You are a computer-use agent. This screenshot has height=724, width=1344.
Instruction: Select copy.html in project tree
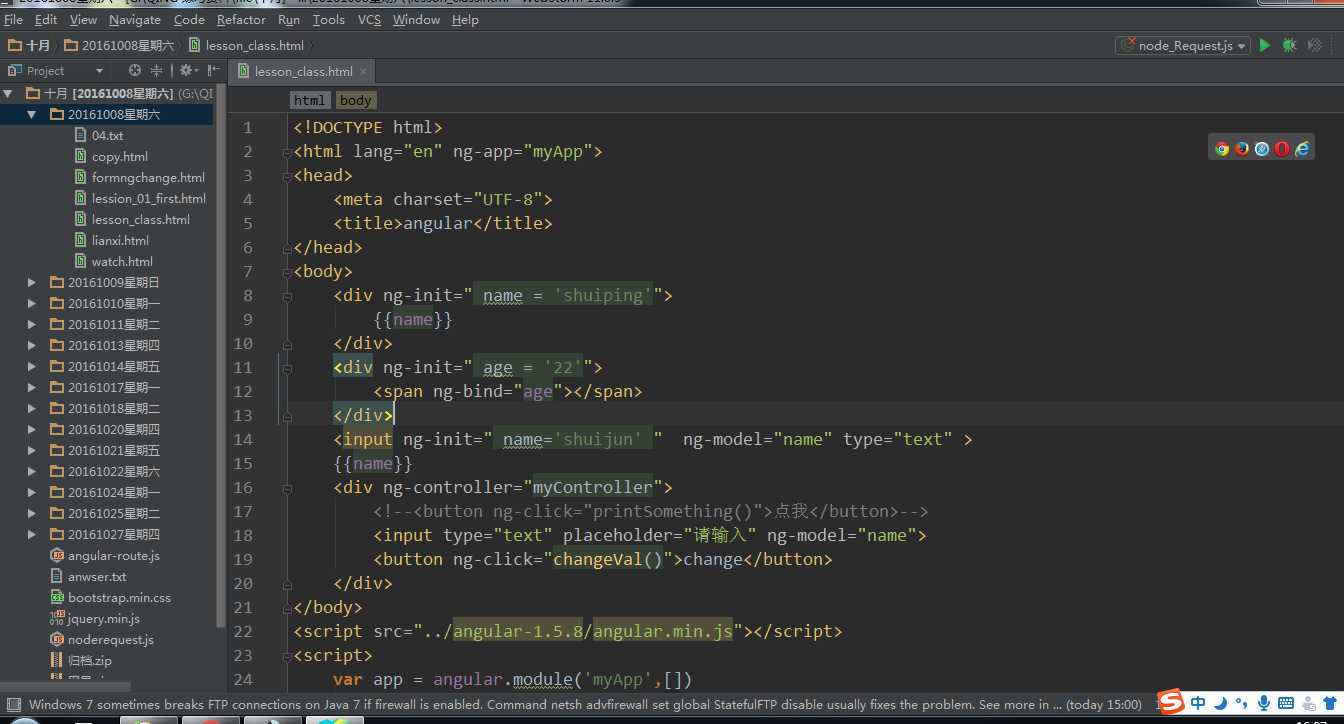[119, 156]
